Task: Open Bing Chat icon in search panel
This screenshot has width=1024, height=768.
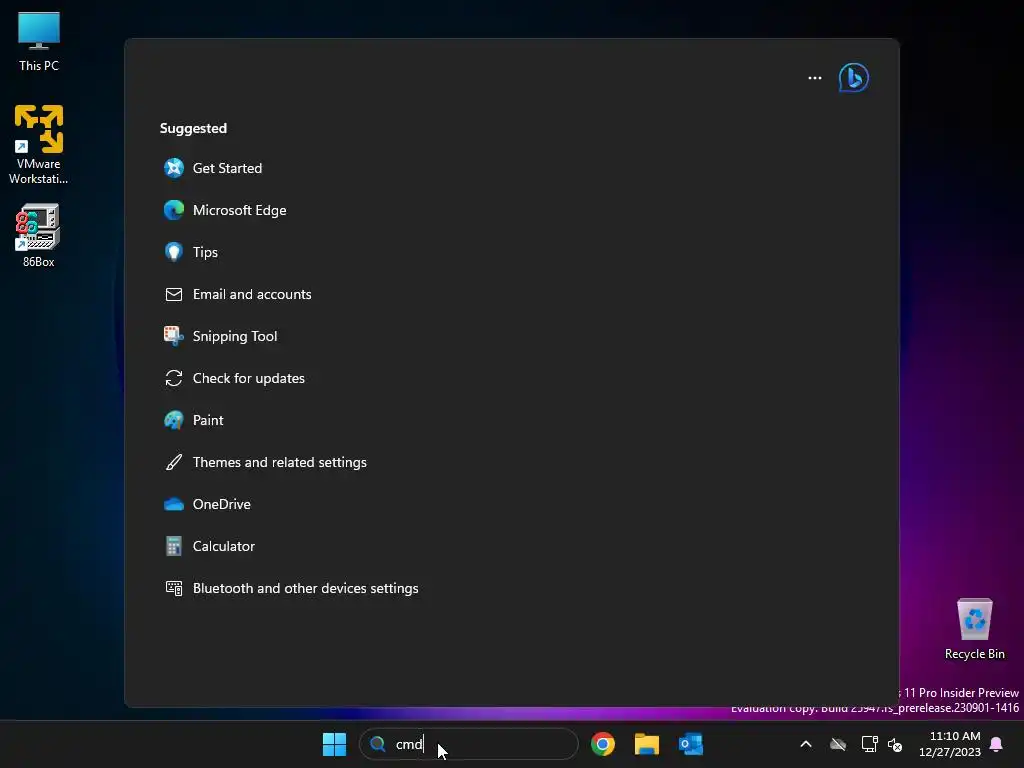Action: tap(854, 78)
